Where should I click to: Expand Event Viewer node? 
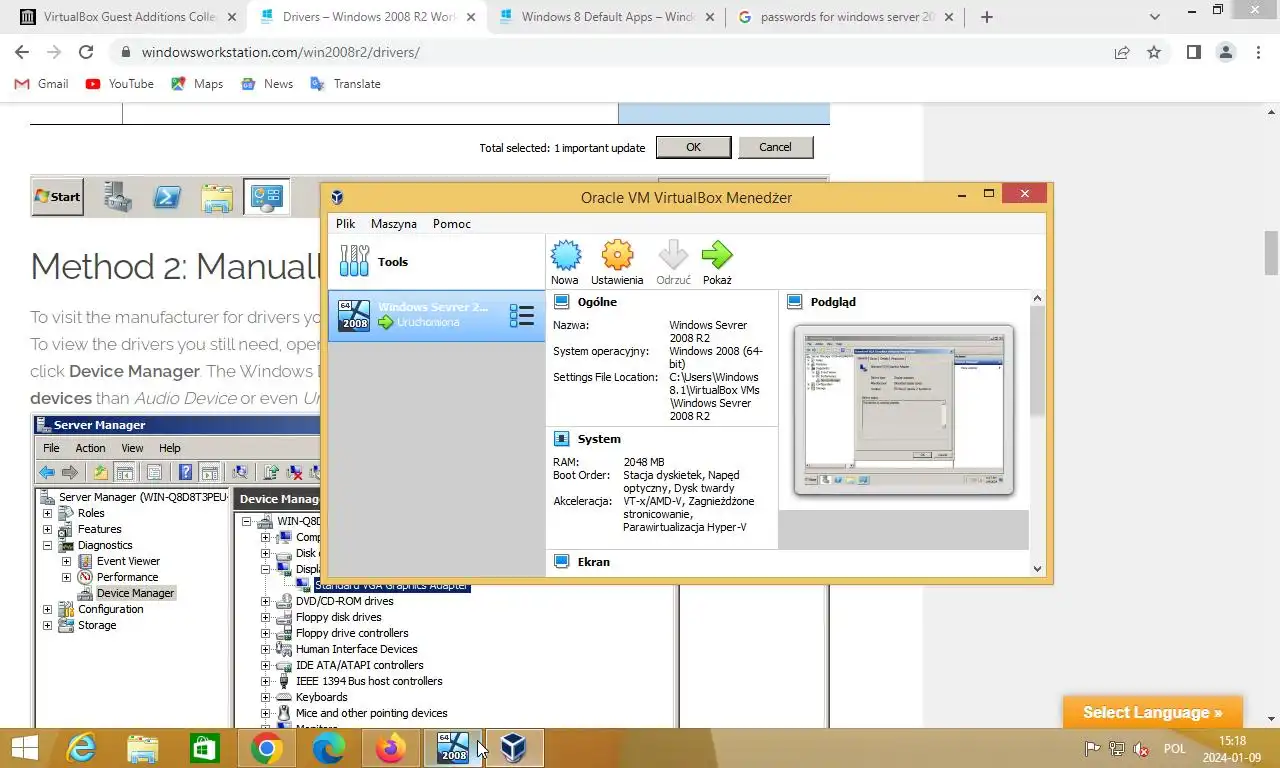point(67,561)
